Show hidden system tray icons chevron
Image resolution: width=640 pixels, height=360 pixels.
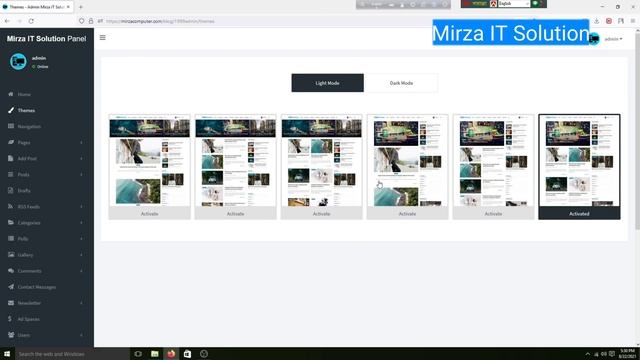click(587, 354)
